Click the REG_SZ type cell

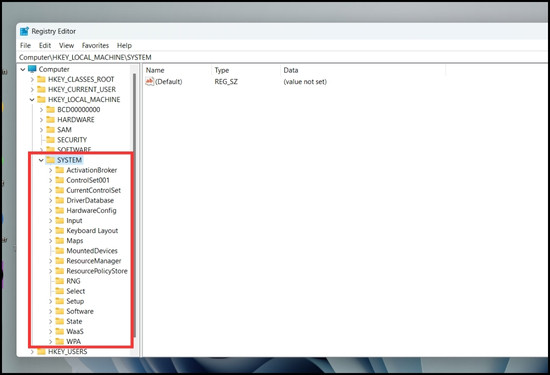[x=226, y=82]
